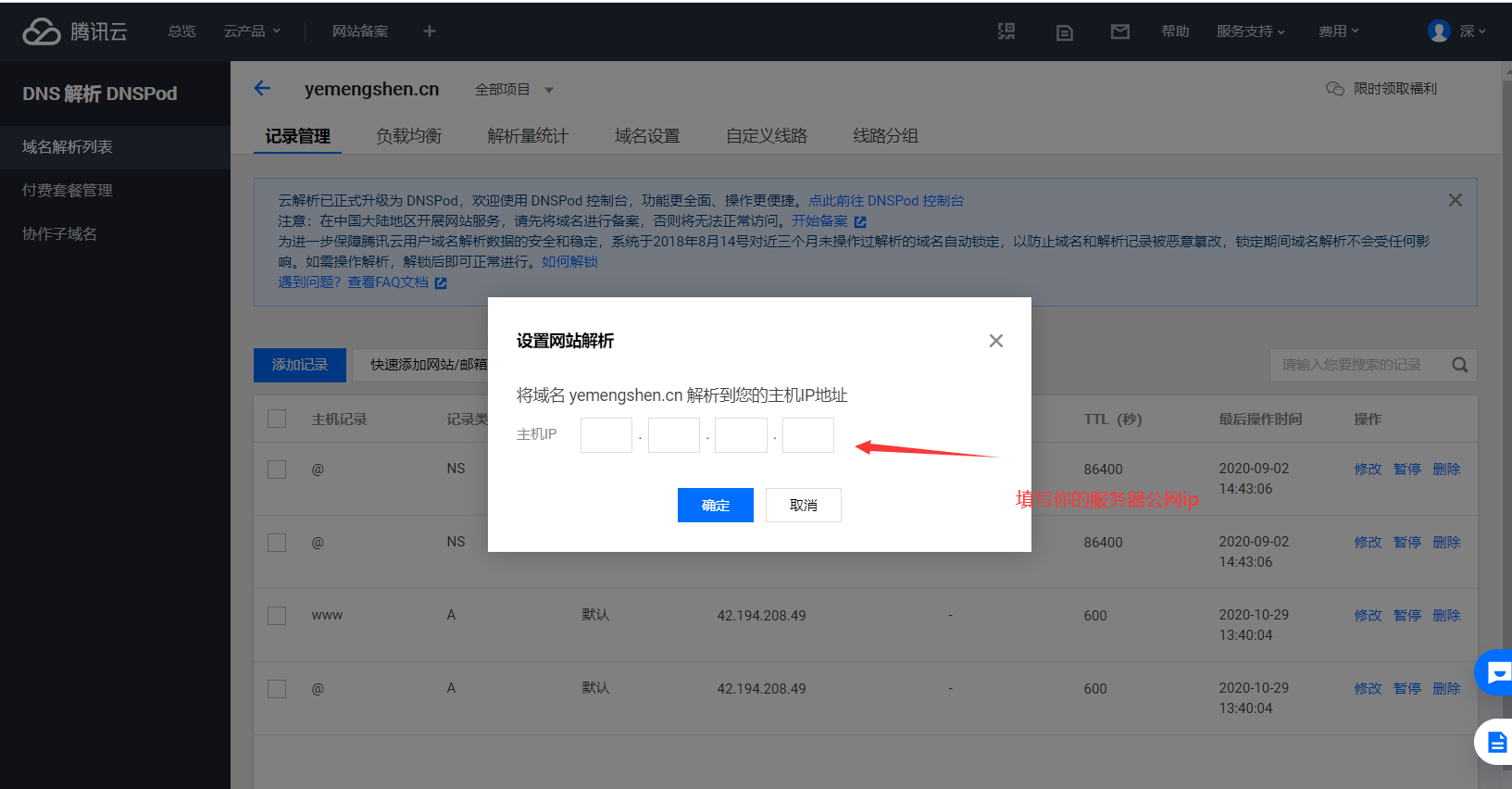Click 删除 for second NS record
This screenshot has width=1512, height=789.
[x=1446, y=543]
